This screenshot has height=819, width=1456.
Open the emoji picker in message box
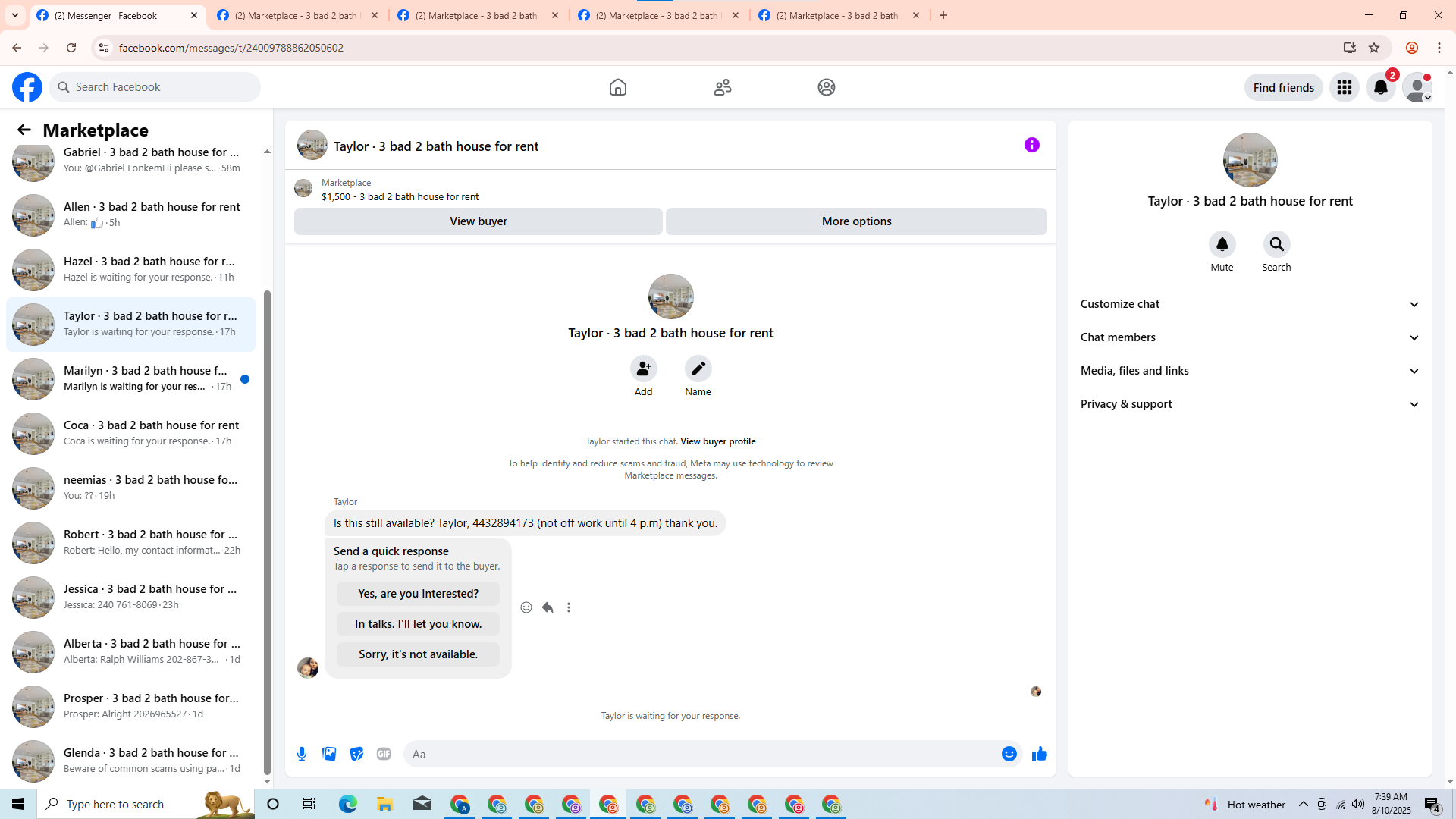coord(1009,754)
